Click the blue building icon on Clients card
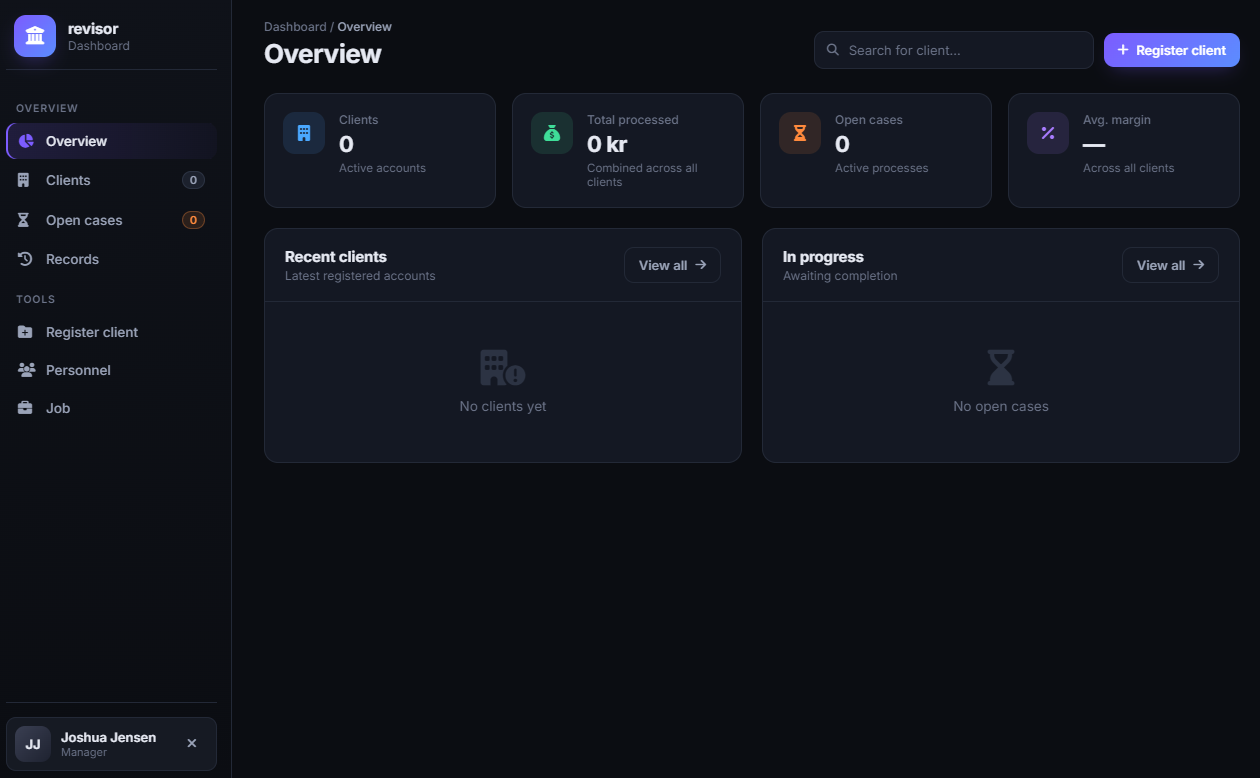Screen dimensions: 1260x778 (x=304, y=133)
